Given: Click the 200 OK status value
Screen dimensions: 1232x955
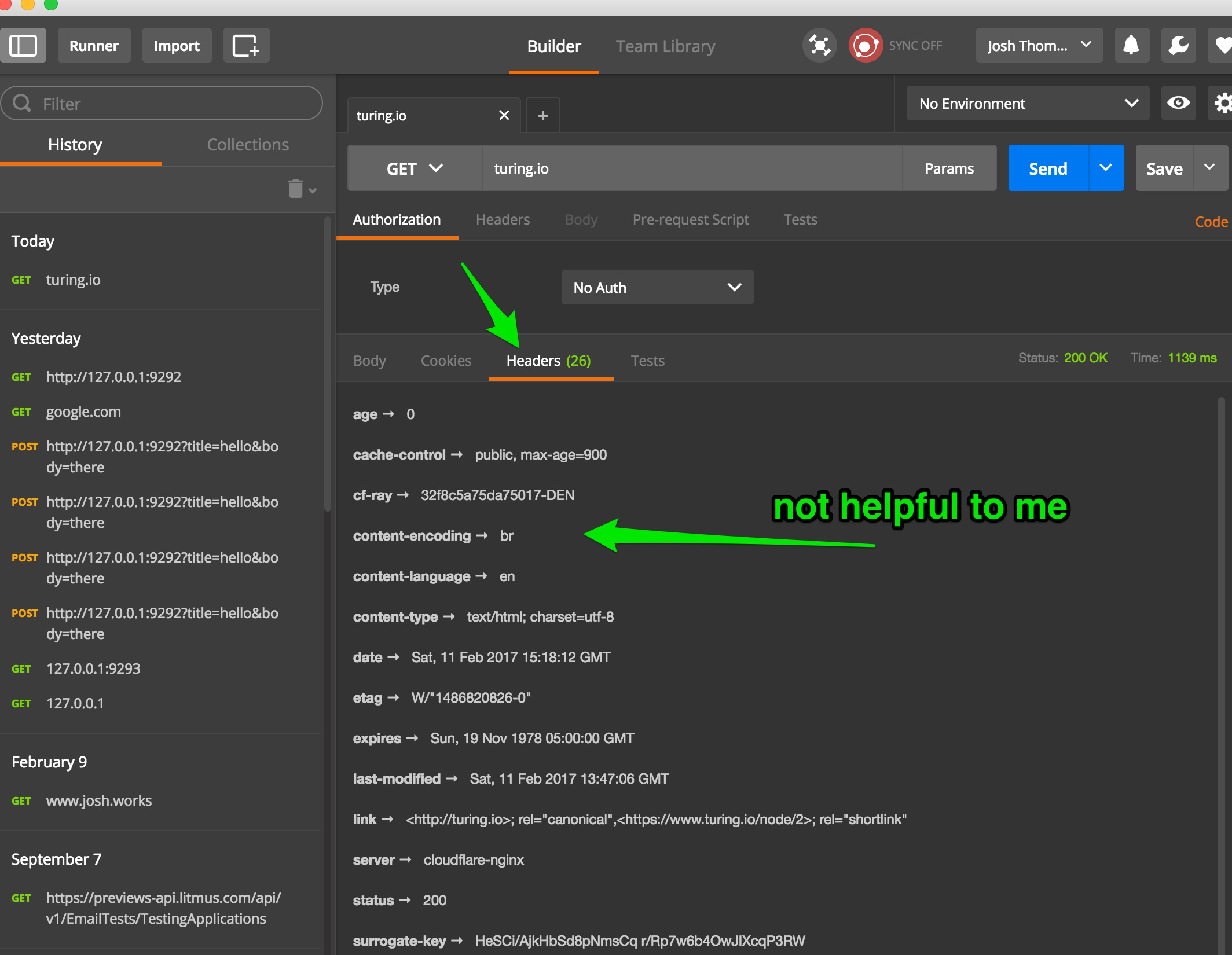Looking at the screenshot, I should (1086, 358).
